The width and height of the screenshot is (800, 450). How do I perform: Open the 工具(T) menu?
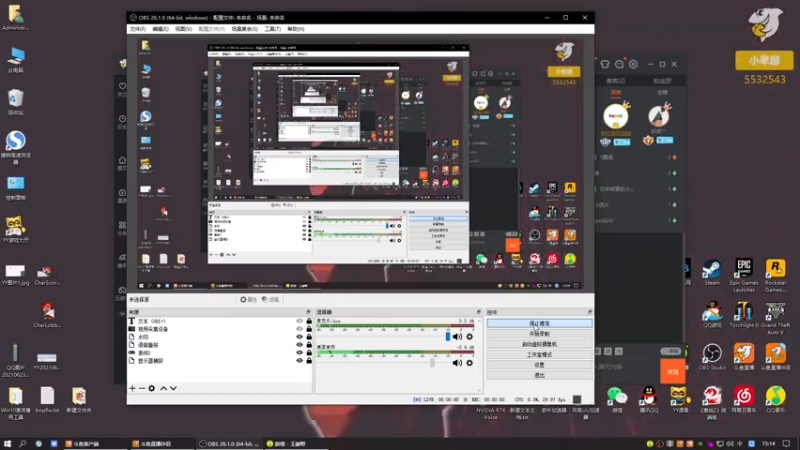click(272, 29)
